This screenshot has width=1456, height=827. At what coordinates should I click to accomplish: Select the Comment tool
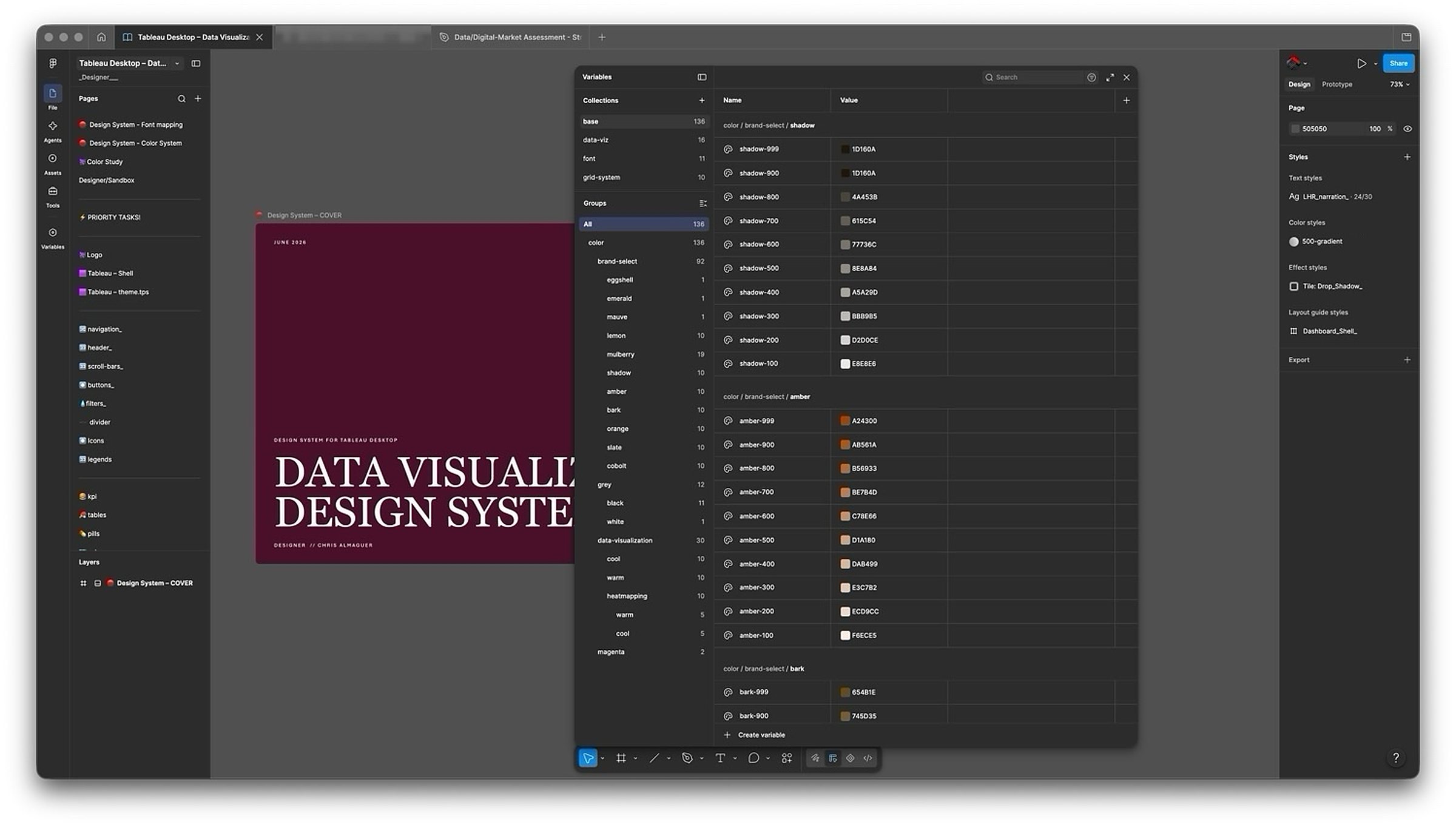[x=753, y=758]
